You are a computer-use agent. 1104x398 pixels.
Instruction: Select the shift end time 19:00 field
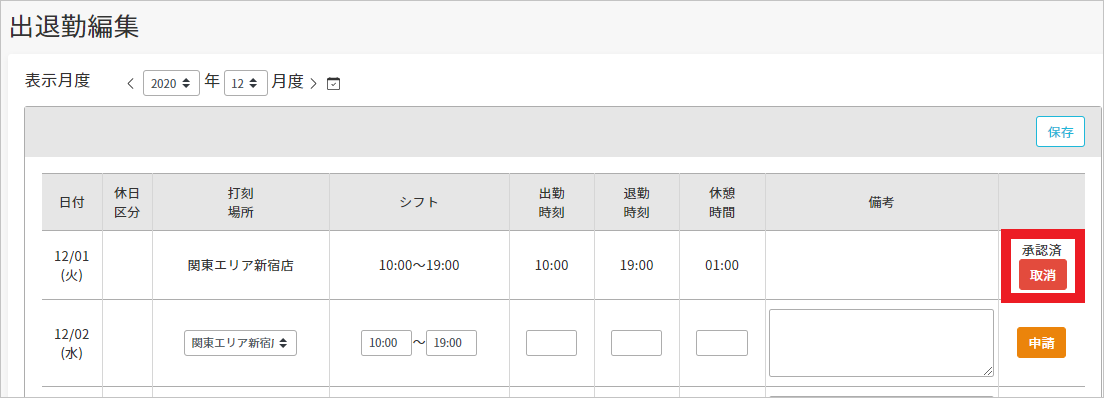(x=451, y=343)
